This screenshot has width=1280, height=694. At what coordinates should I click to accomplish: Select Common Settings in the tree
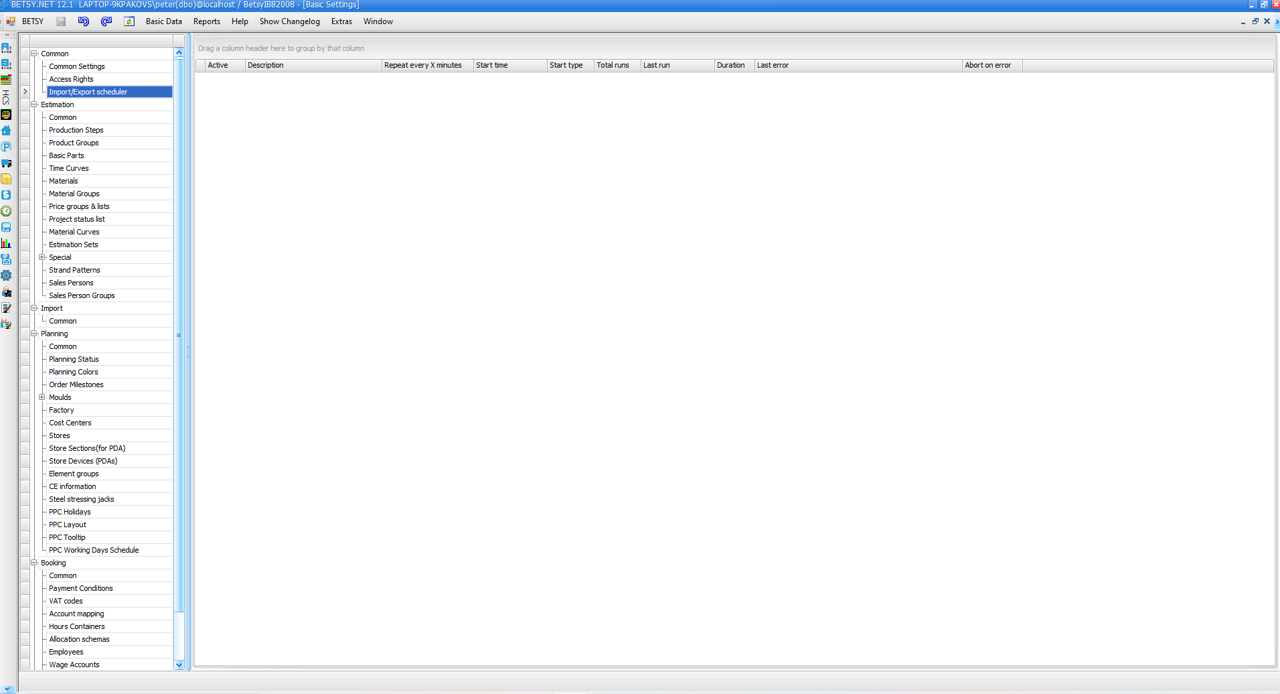pyautogui.click(x=77, y=67)
